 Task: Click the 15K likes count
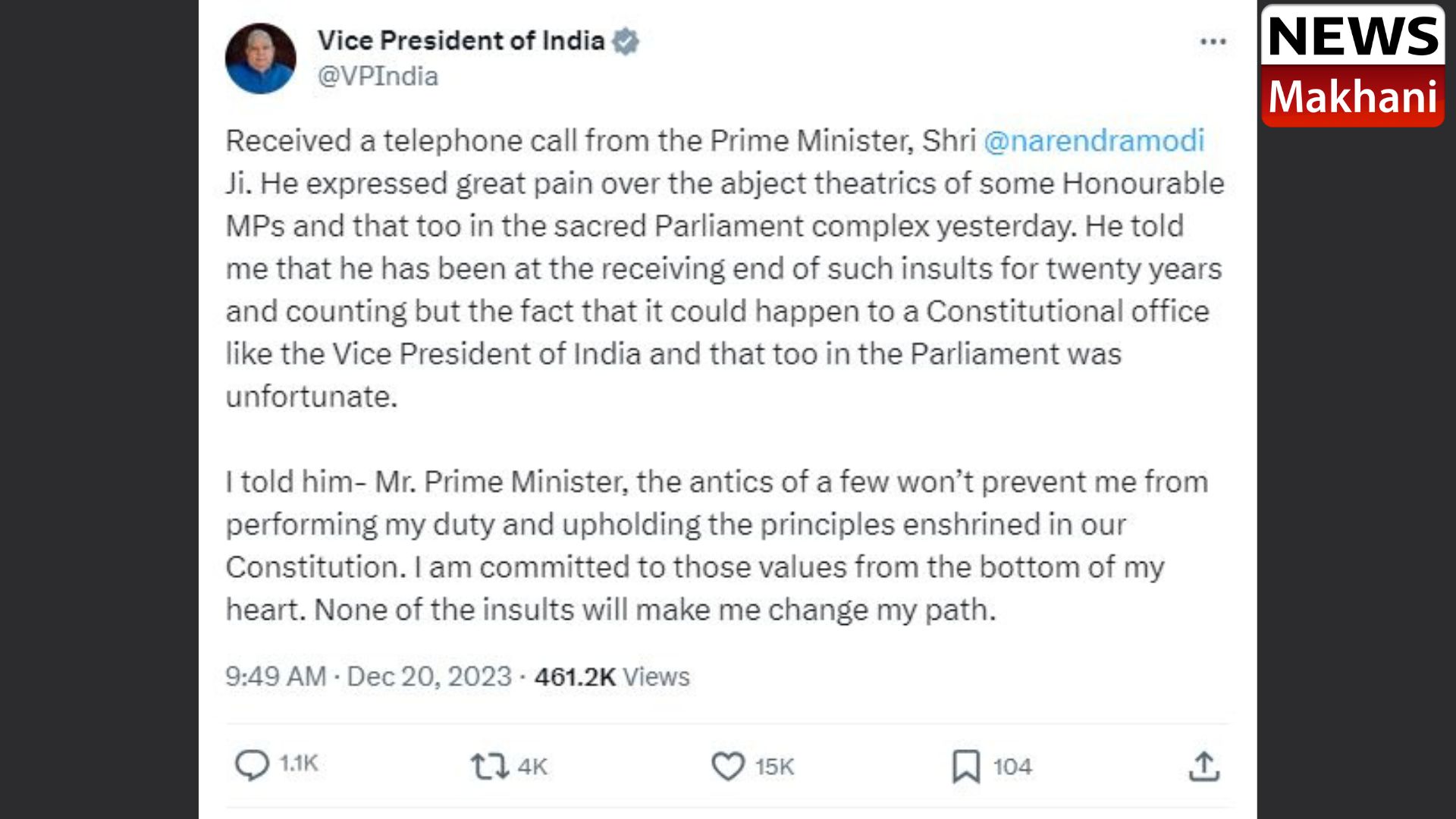[x=774, y=767]
